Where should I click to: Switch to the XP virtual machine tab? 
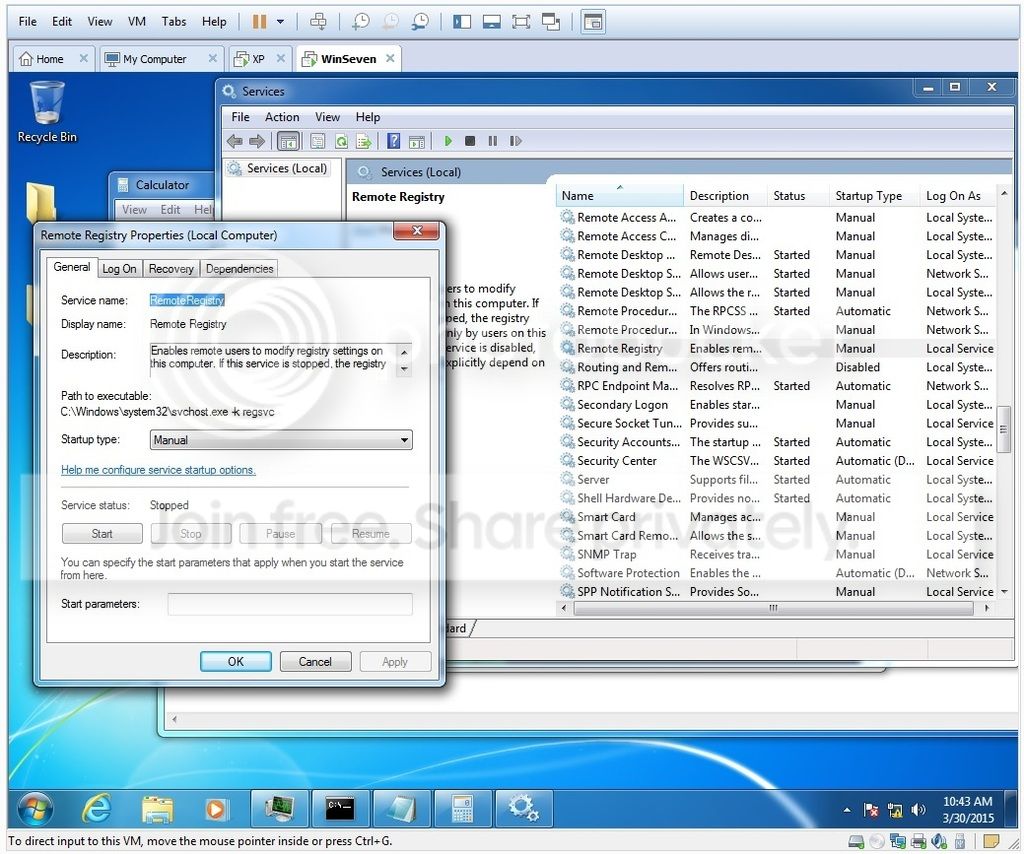pos(259,59)
